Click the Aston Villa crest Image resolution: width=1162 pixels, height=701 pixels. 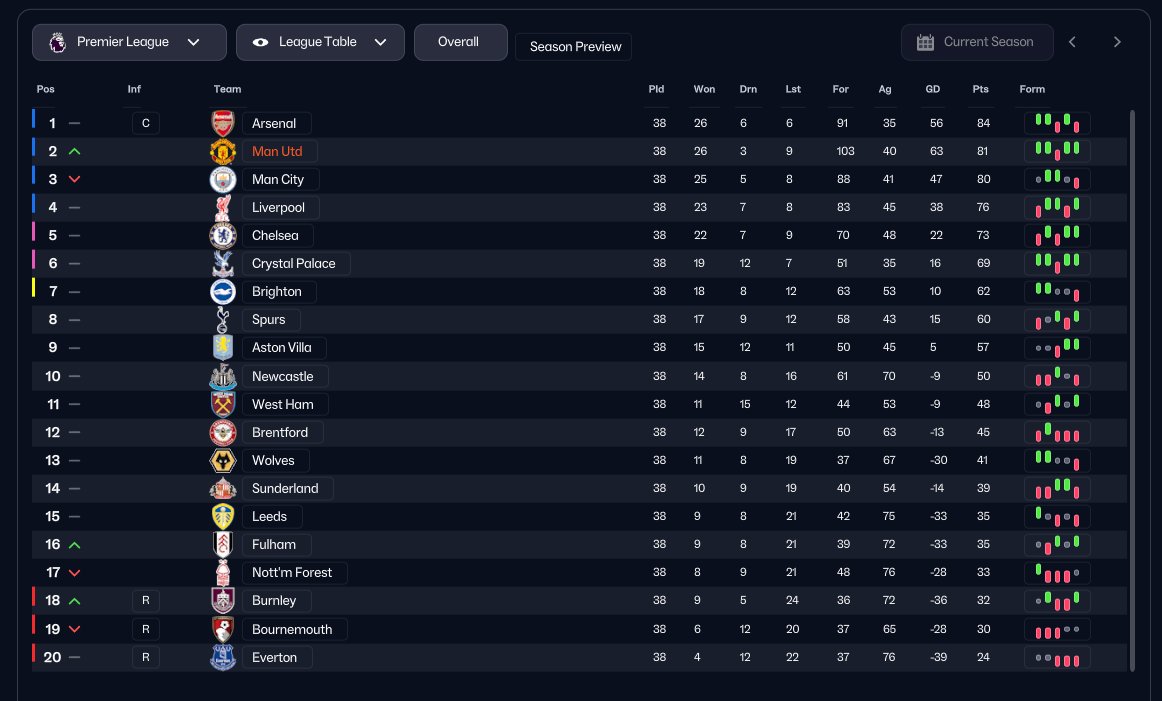point(222,348)
